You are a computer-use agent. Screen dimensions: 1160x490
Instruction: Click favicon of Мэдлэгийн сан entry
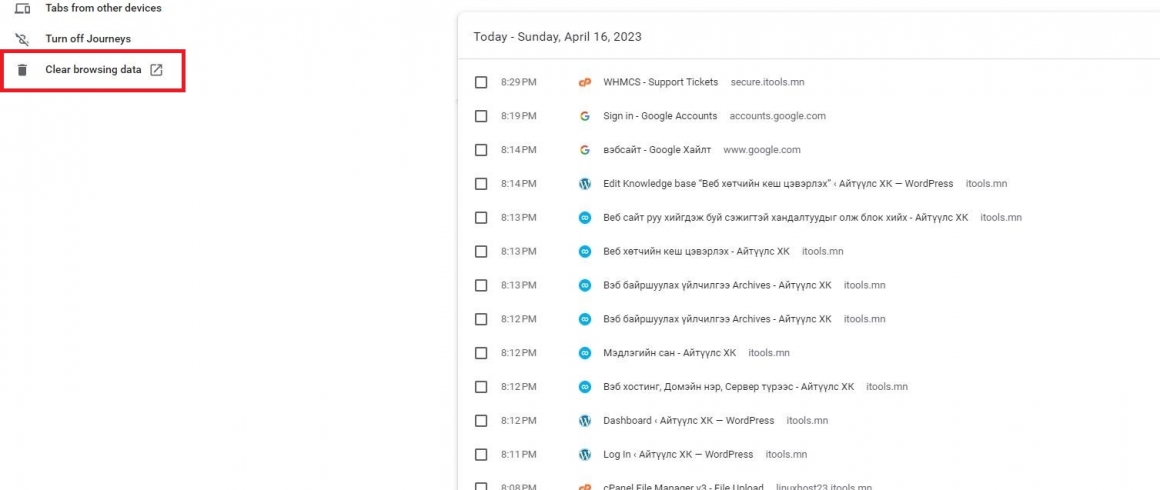click(584, 353)
